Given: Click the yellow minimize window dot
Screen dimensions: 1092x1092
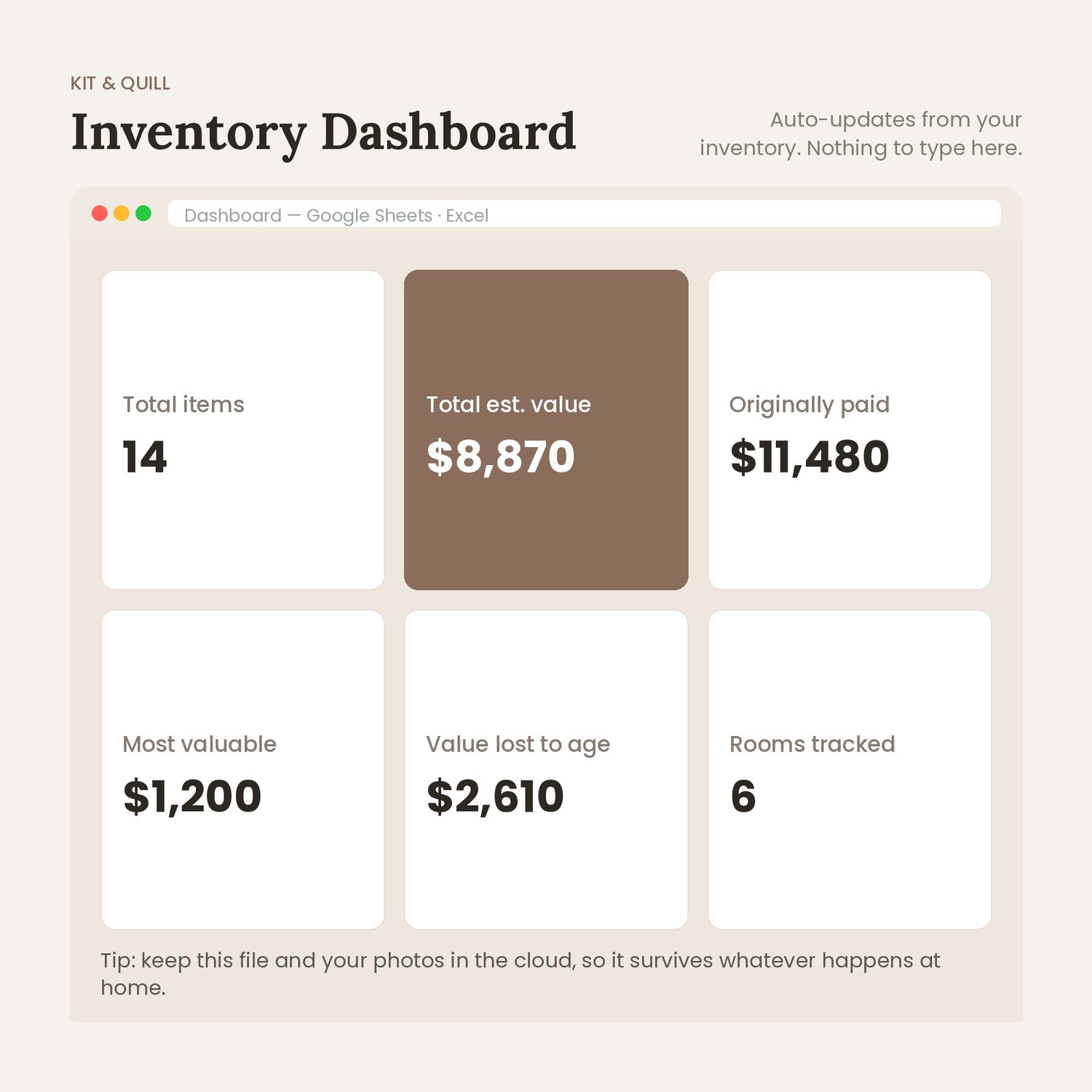Looking at the screenshot, I should click(x=122, y=213).
